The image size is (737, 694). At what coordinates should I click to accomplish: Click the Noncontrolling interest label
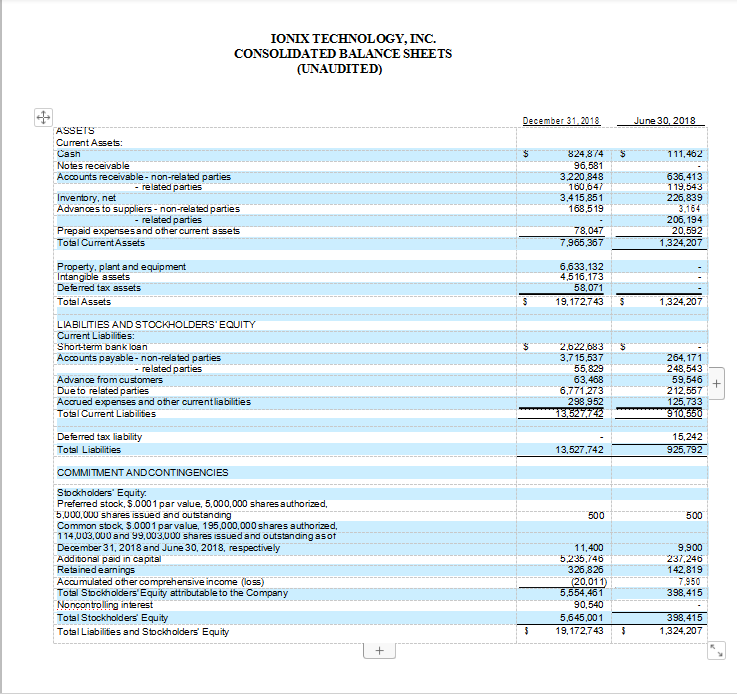coord(105,605)
